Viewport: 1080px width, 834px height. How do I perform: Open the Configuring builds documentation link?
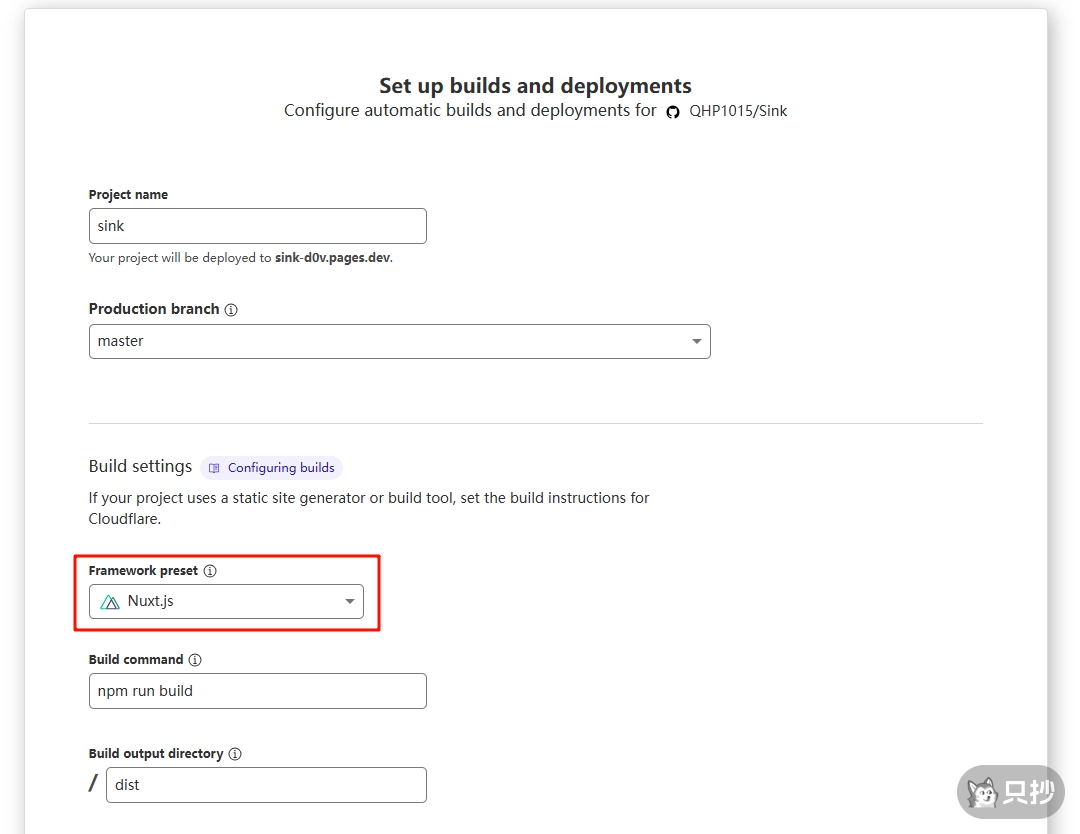pos(280,468)
